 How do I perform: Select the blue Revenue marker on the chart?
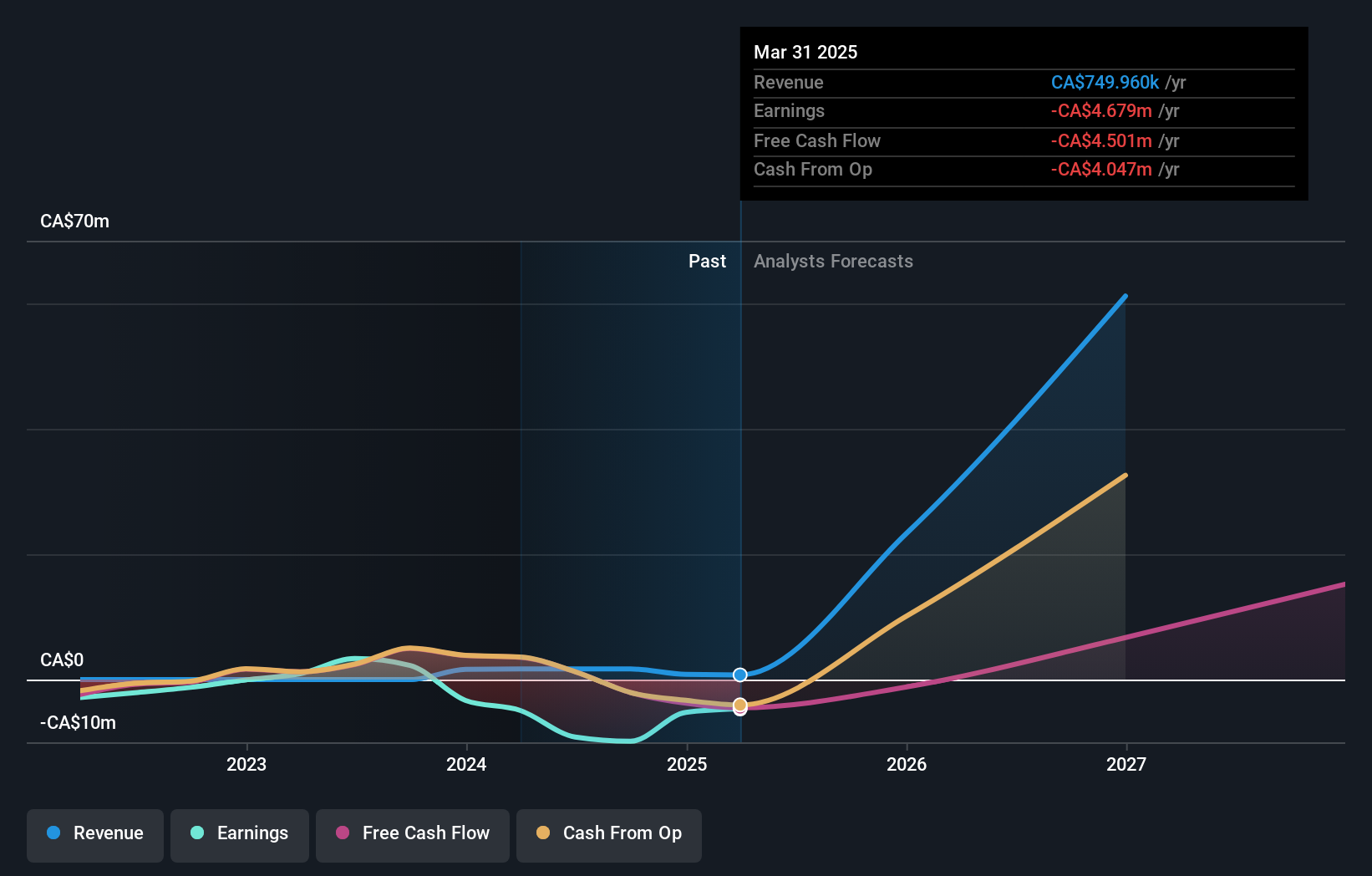[739, 674]
